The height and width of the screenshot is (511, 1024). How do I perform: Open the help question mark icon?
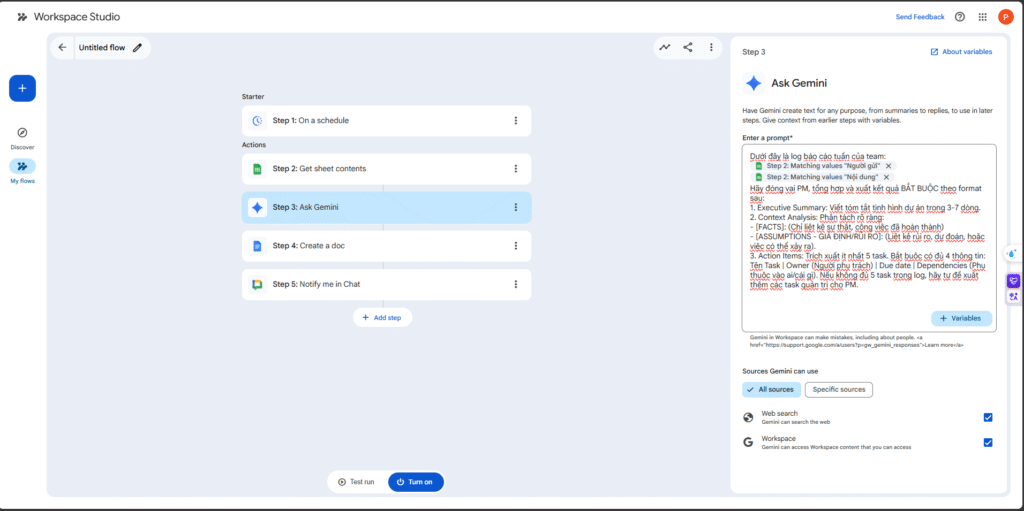[960, 17]
